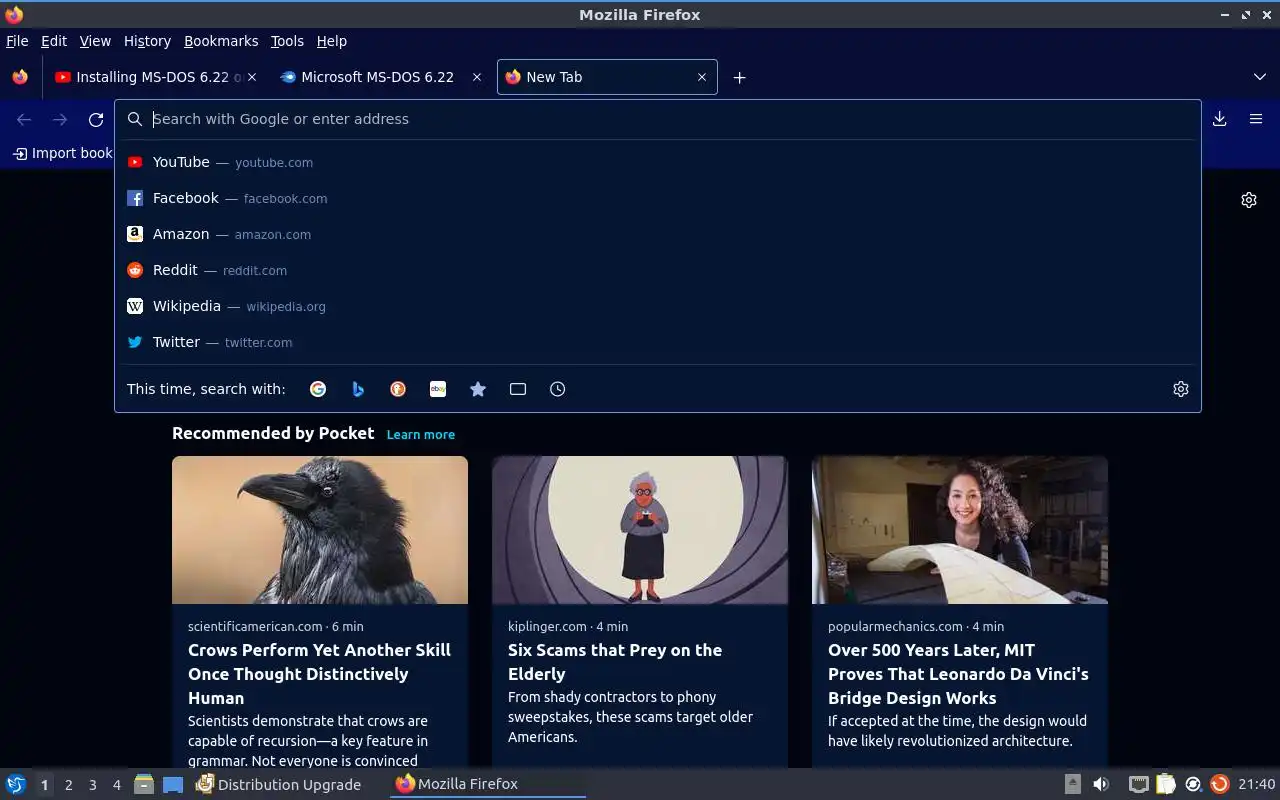Follow the Pocket Learn more link
The height and width of the screenshot is (800, 1280).
421,435
